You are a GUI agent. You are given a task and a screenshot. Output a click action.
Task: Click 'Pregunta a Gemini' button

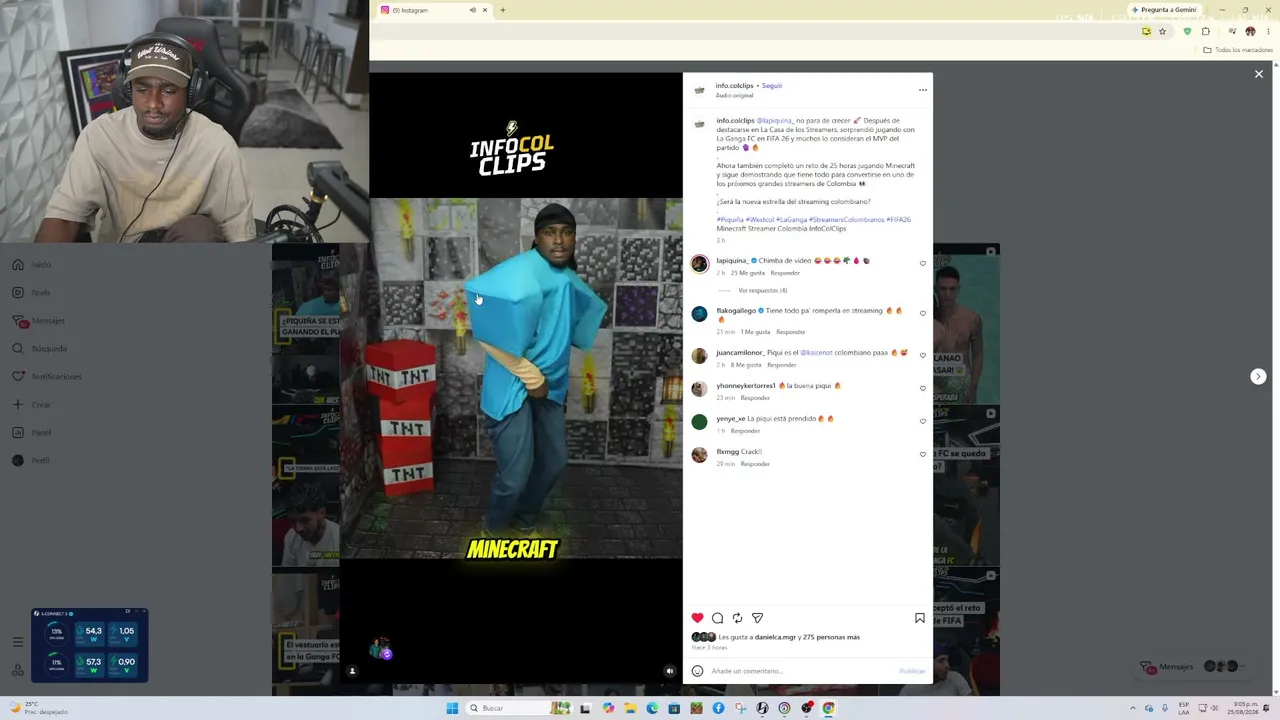coord(1163,10)
